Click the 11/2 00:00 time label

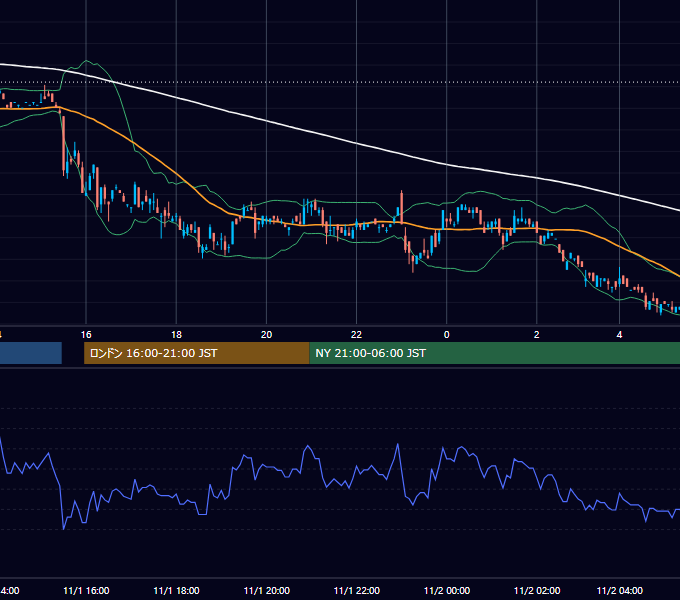[x=447, y=590]
